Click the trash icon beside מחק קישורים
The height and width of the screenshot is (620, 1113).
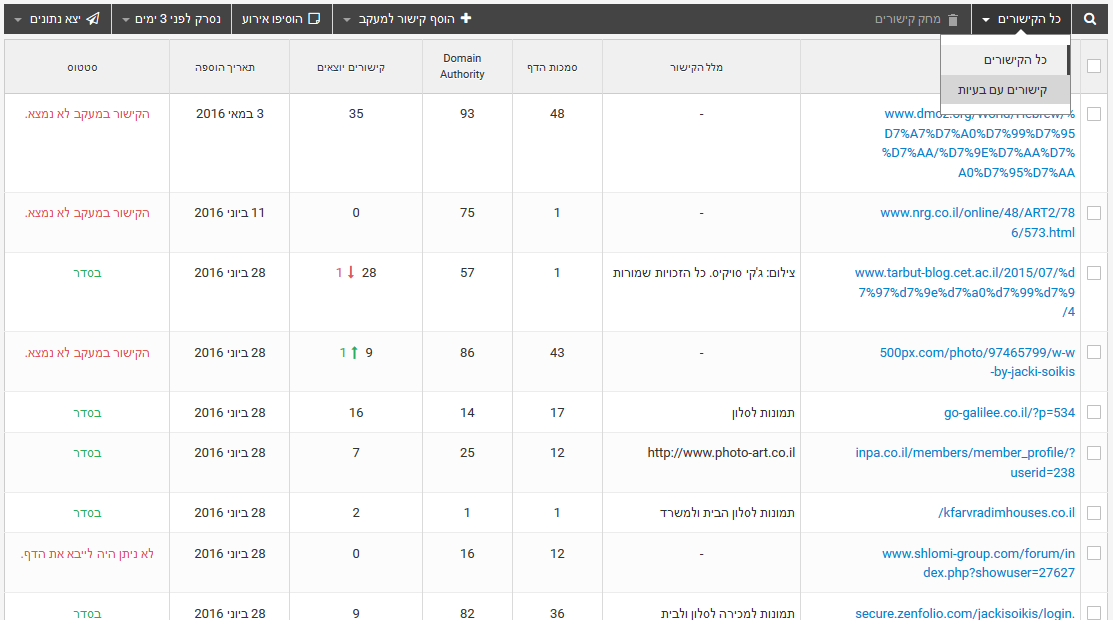click(953, 20)
